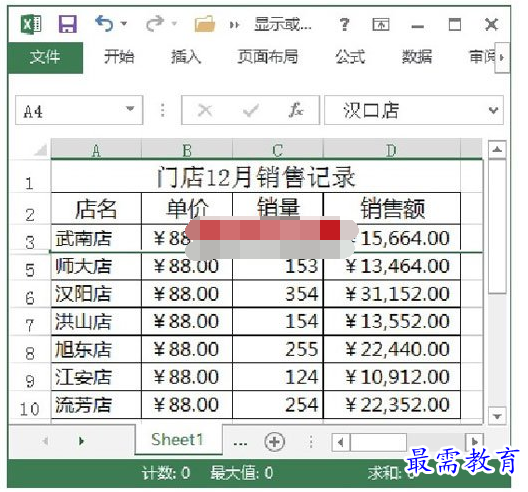Open Excel Help question mark
Screen dimensions: 528x492
pyautogui.click(x=344, y=24)
